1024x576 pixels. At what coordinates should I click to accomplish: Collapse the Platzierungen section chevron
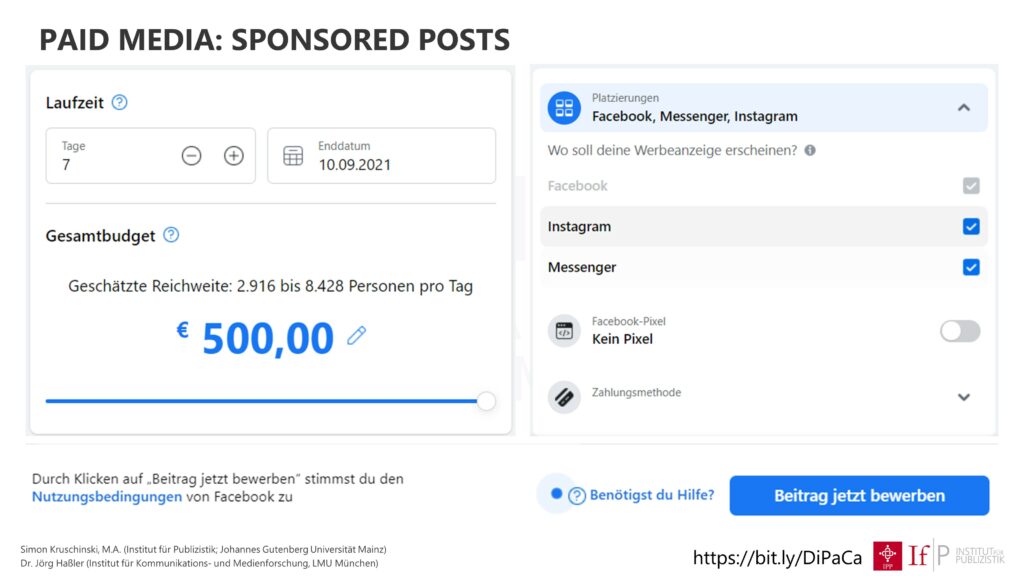click(x=964, y=108)
